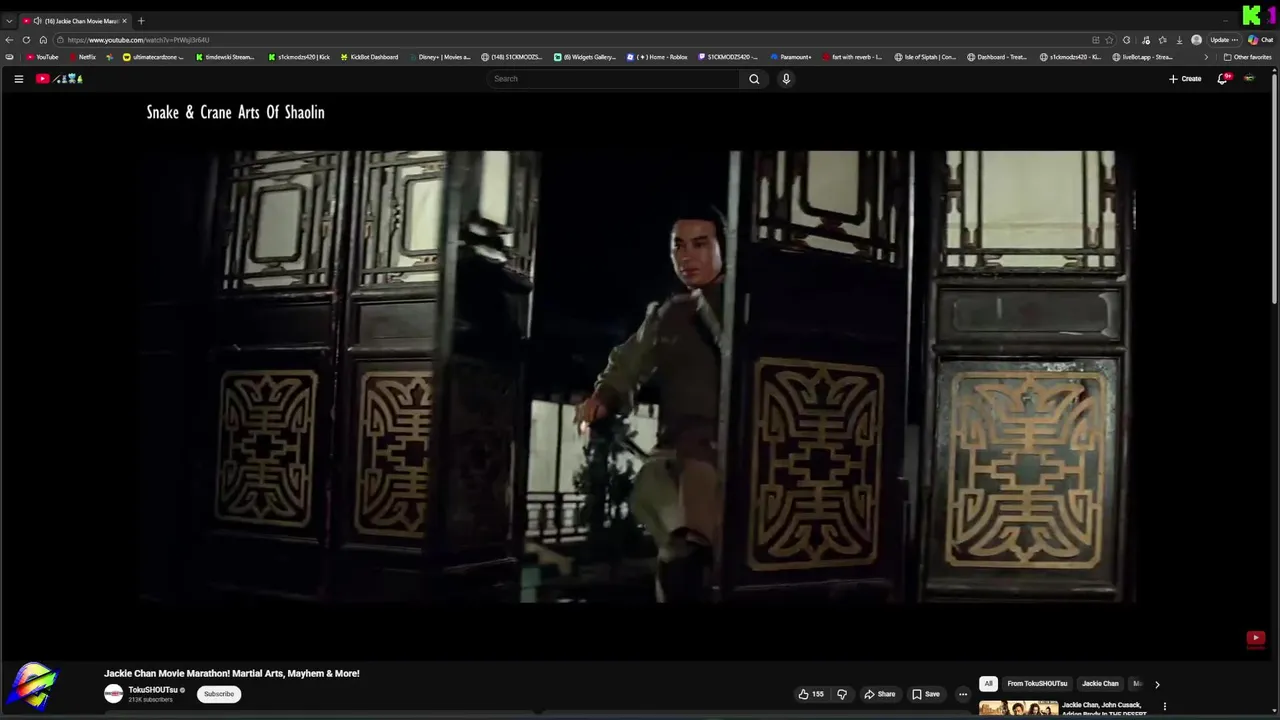Click the red YouTube watermark in player corner
1280x720 pixels.
(x=1256, y=638)
